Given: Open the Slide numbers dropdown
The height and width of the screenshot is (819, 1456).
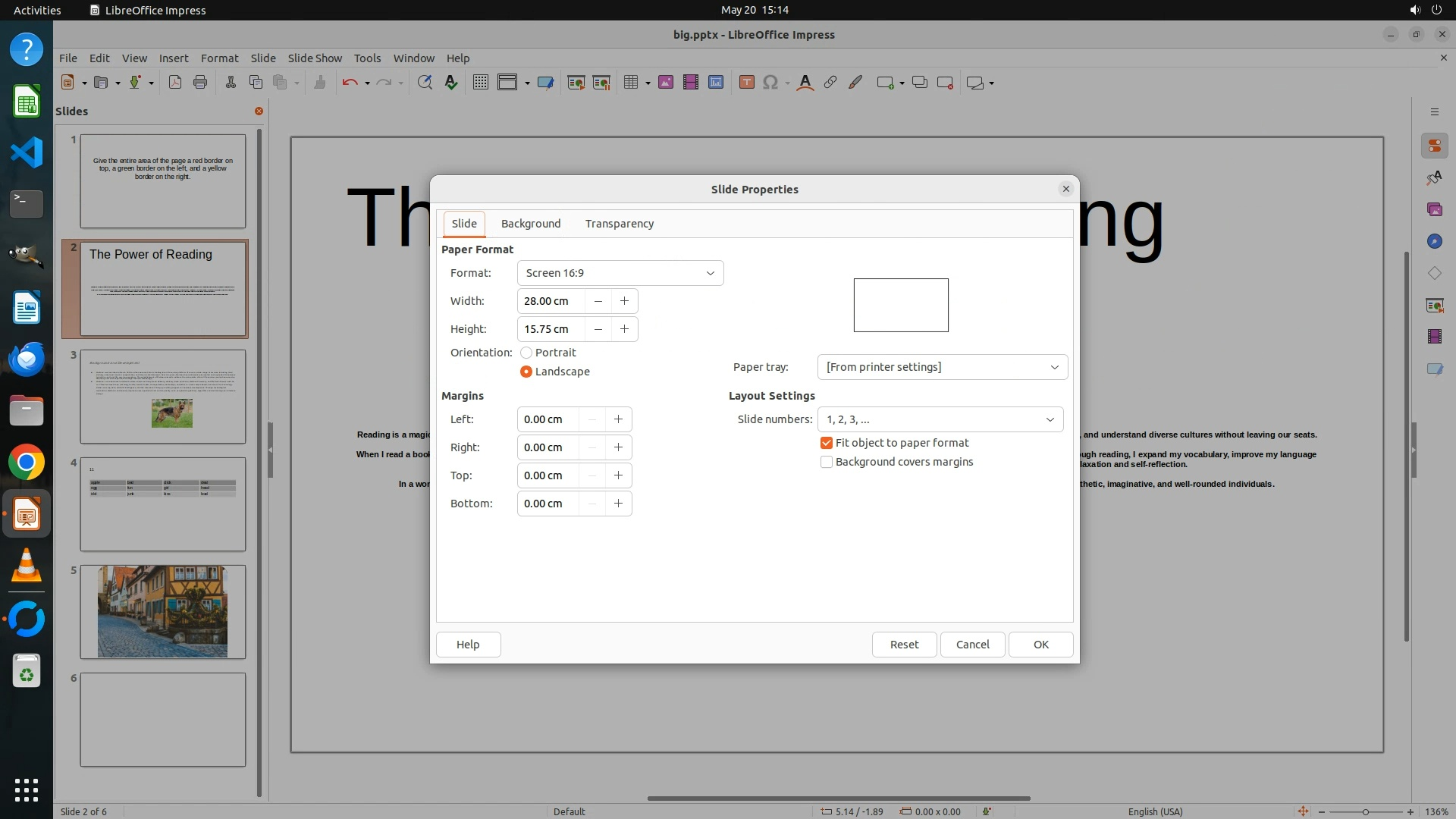Looking at the screenshot, I should [940, 419].
